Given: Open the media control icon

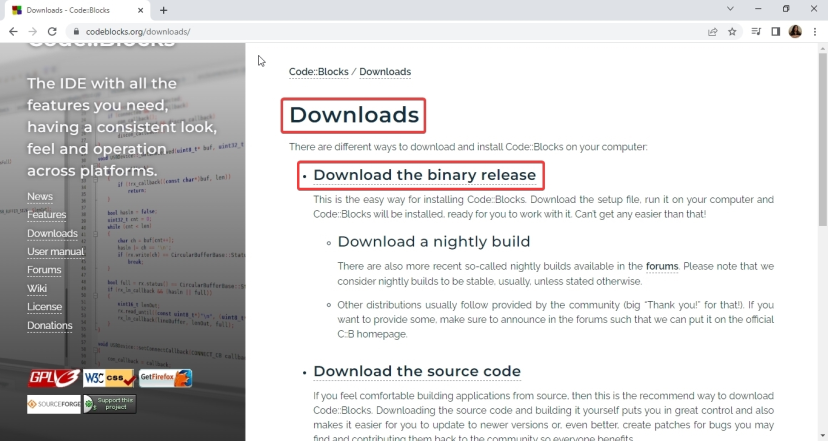Looking at the screenshot, I should point(756,32).
